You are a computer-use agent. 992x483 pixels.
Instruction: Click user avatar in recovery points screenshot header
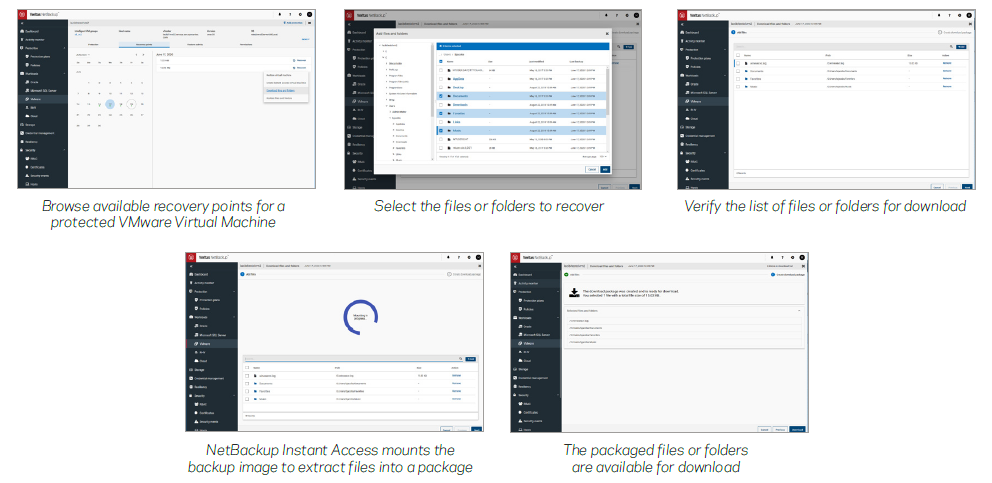[x=309, y=14]
